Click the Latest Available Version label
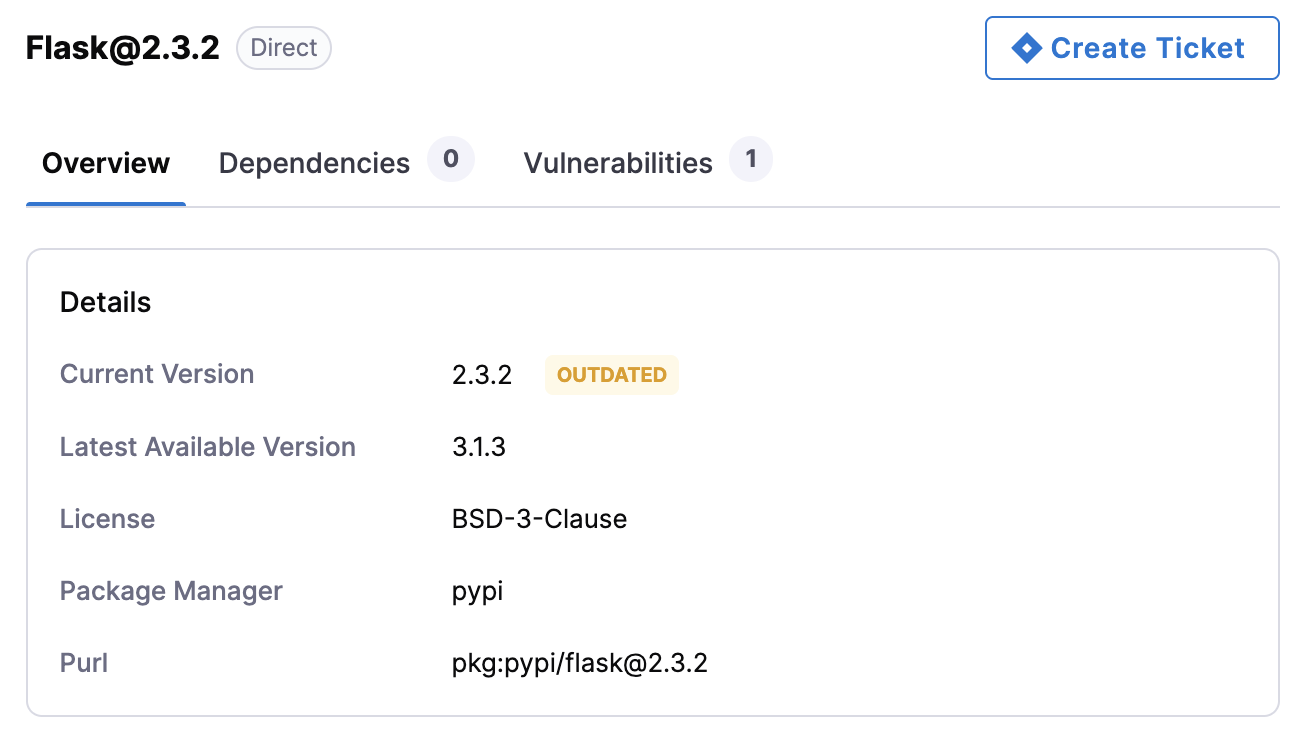This screenshot has width=1310, height=740. pyautogui.click(x=208, y=447)
